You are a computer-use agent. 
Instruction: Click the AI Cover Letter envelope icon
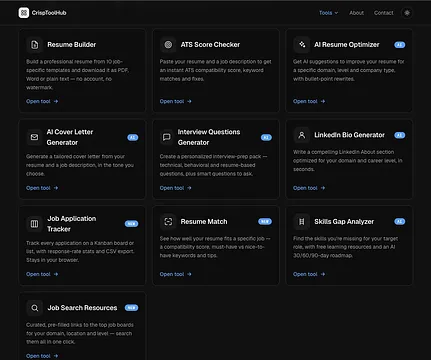(x=34, y=137)
